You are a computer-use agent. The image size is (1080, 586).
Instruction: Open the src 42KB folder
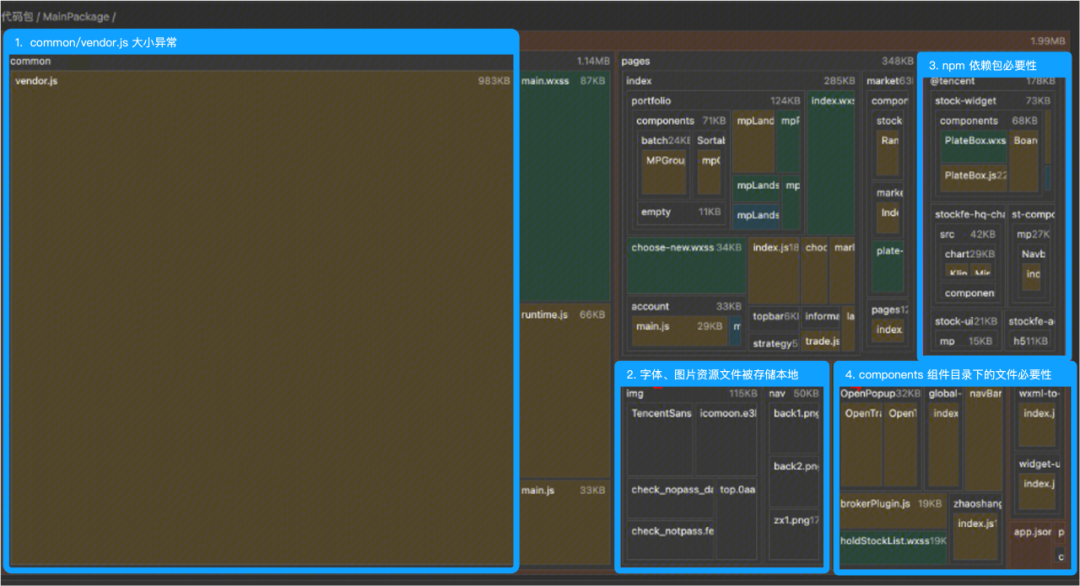point(967,234)
